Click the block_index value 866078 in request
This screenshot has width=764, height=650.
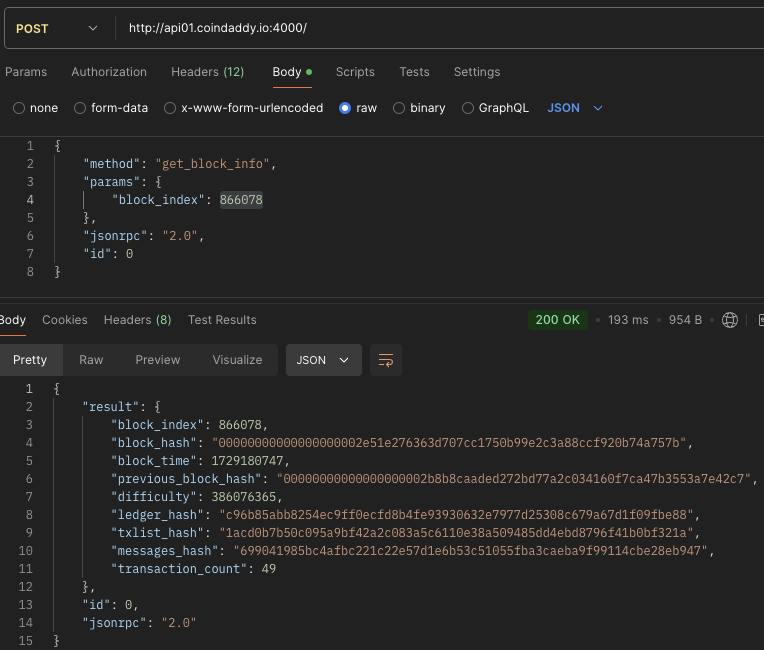click(x=241, y=200)
